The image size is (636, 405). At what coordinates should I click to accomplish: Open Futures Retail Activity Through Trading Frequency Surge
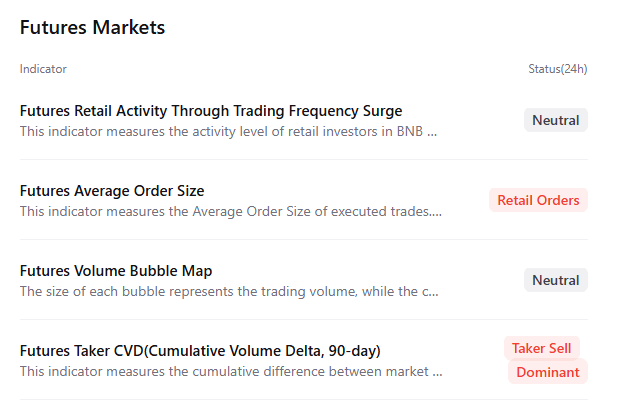211,111
